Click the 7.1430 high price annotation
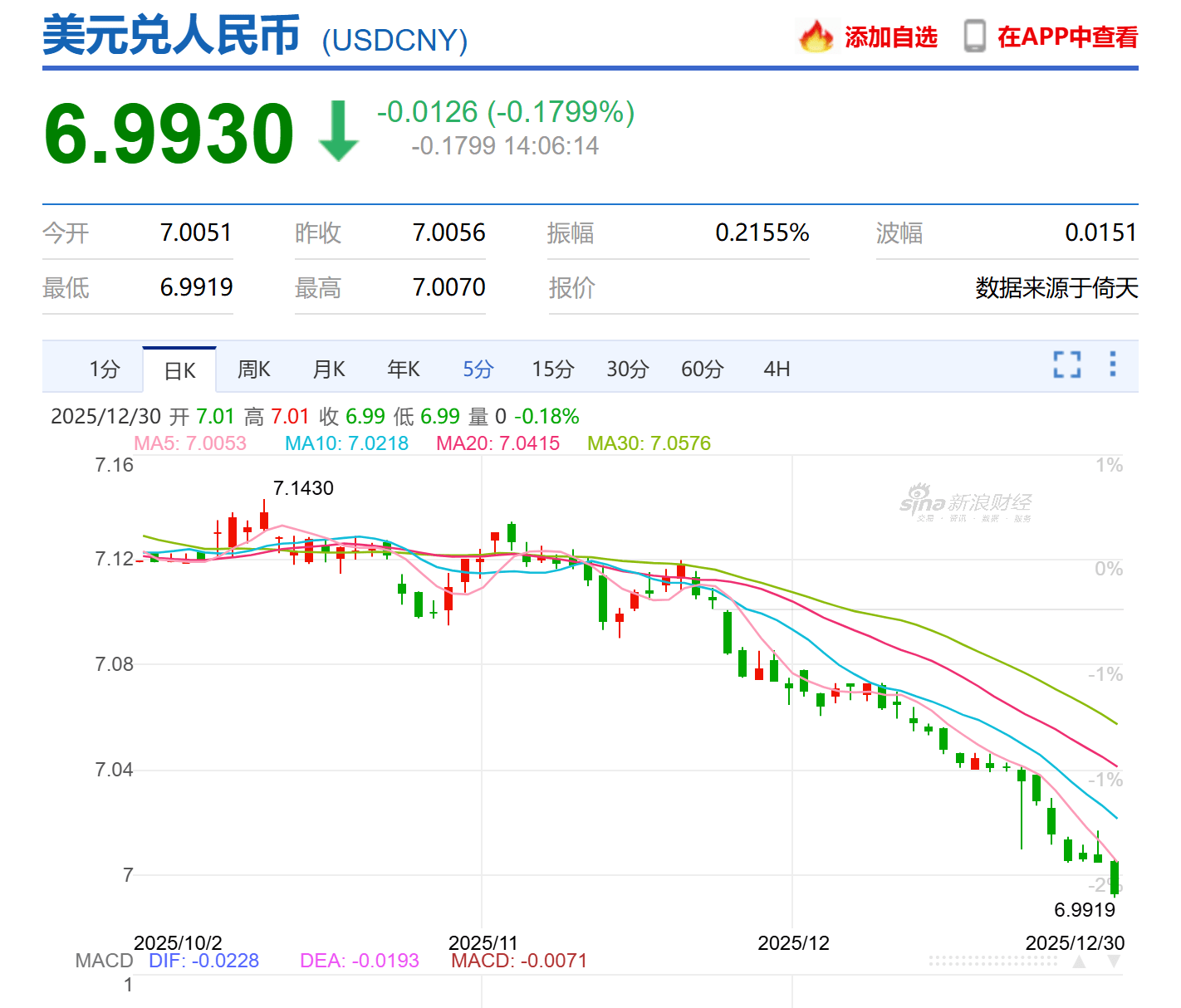 coord(303,488)
